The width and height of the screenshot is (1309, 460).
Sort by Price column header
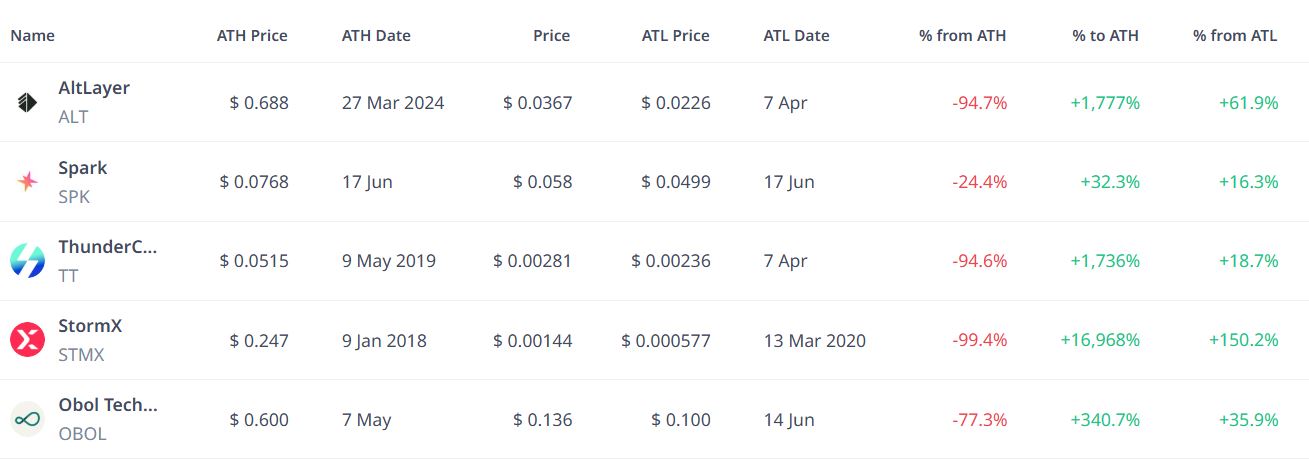click(x=551, y=35)
